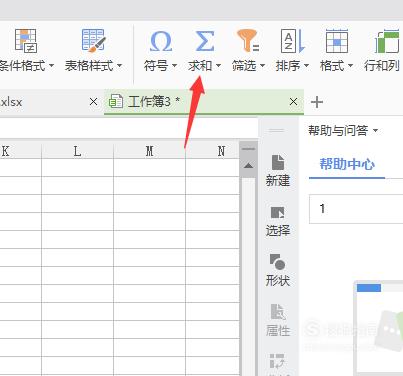Image resolution: width=403 pixels, height=376 pixels.
Task: Select column M header
Action: click(149, 151)
